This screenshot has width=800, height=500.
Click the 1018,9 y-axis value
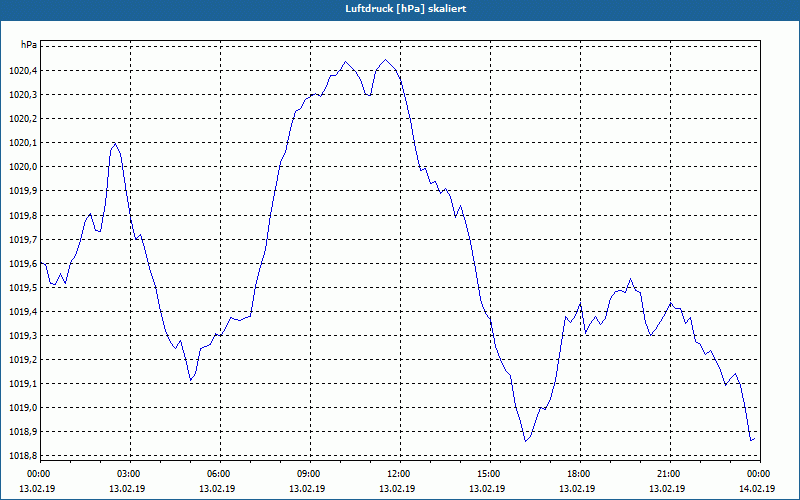pyautogui.click(x=23, y=432)
